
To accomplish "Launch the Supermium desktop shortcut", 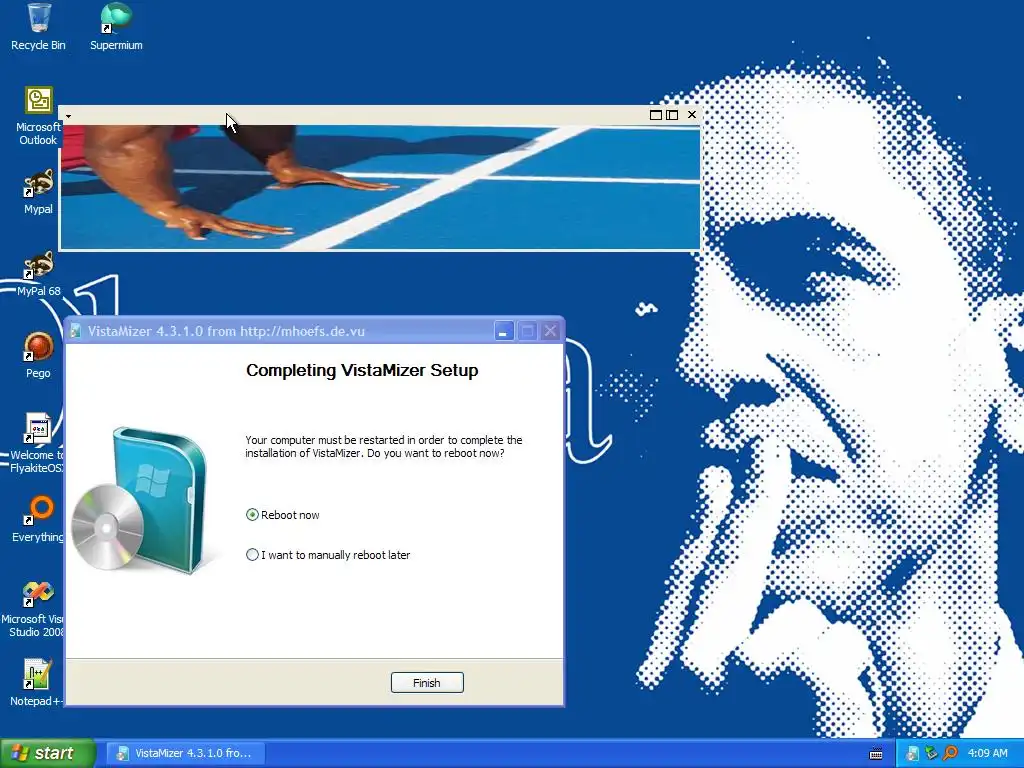I will tap(116, 27).
